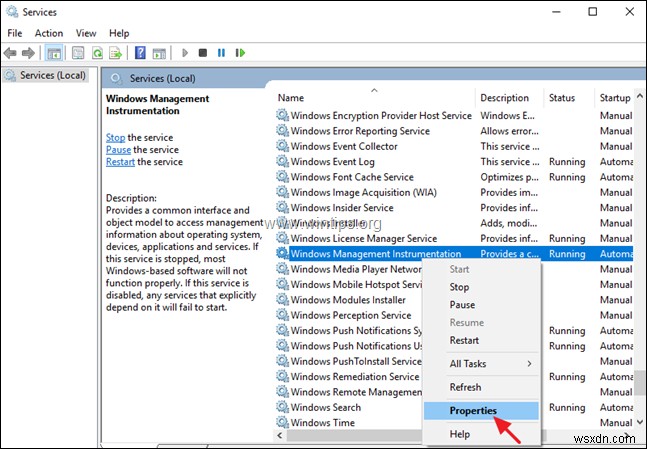Sort by the Name column header

click(374, 98)
